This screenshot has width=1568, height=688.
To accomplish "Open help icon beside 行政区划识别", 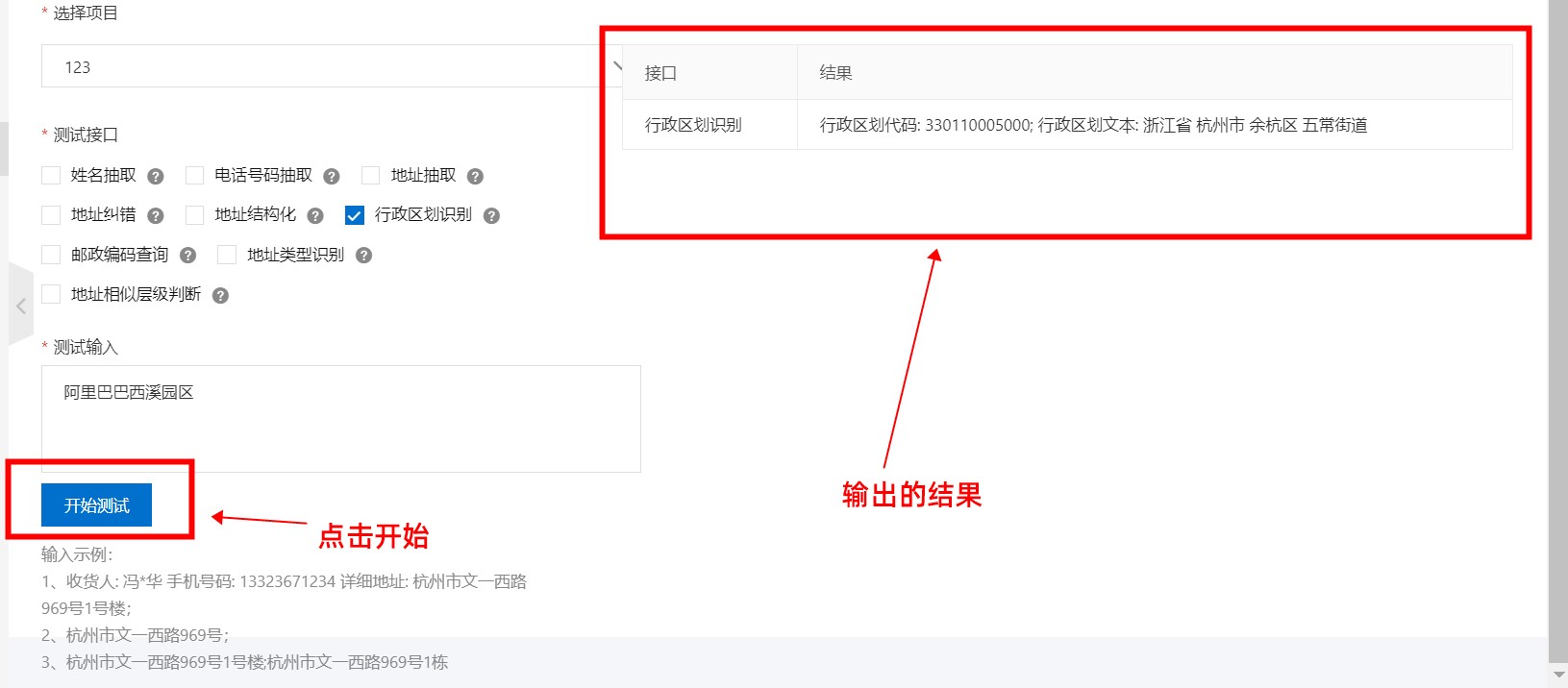I will pyautogui.click(x=491, y=215).
